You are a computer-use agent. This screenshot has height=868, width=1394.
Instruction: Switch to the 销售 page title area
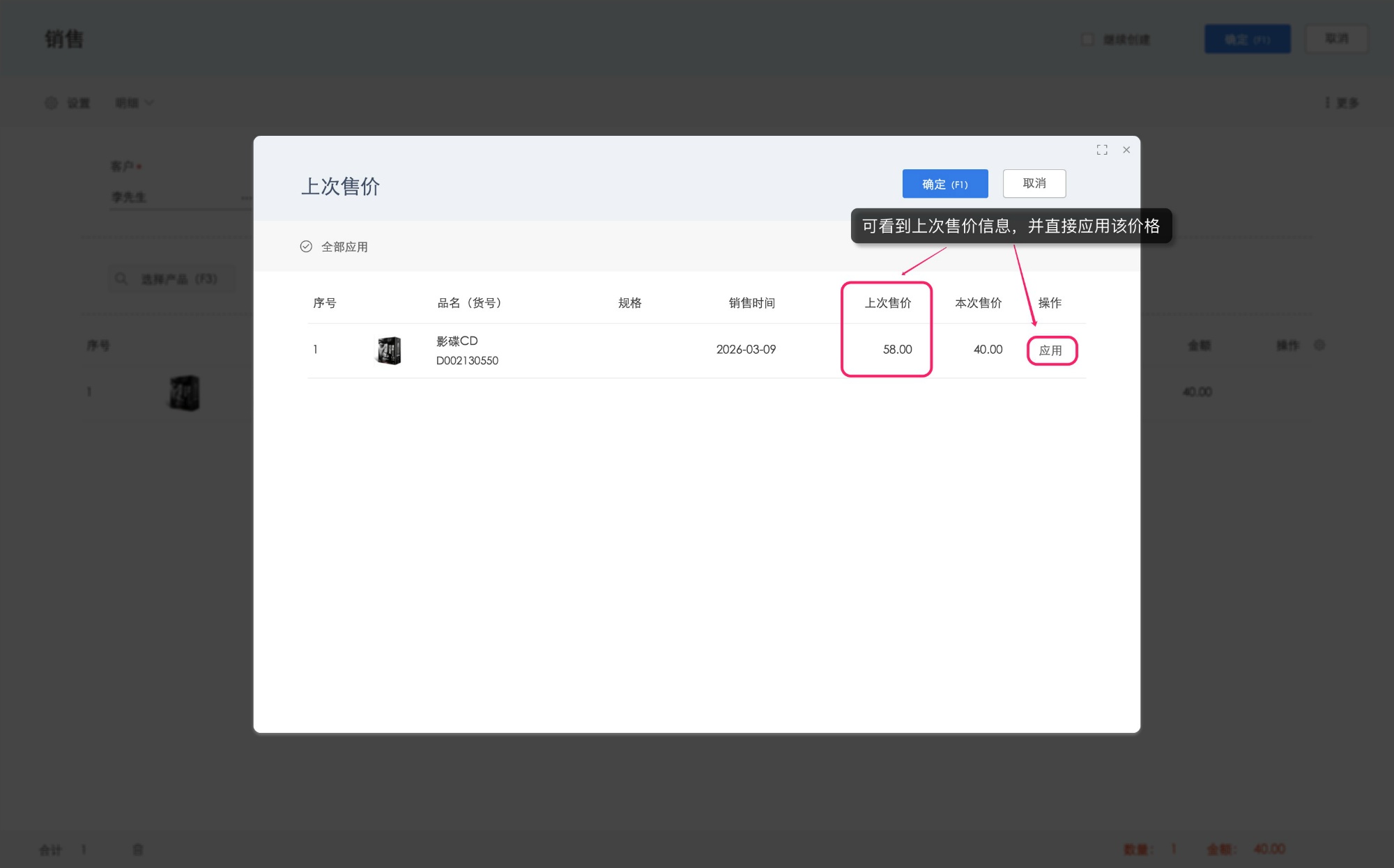(x=63, y=39)
